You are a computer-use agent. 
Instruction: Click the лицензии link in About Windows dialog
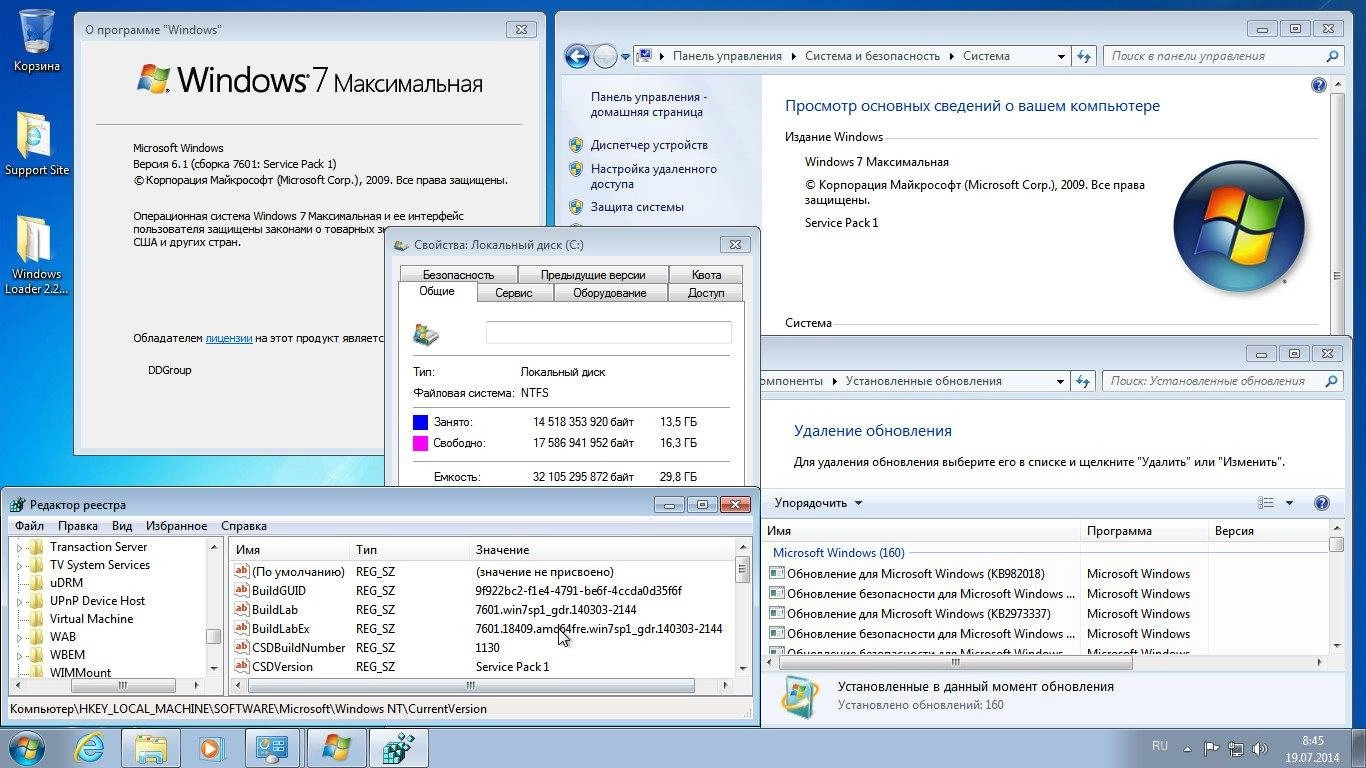228,338
